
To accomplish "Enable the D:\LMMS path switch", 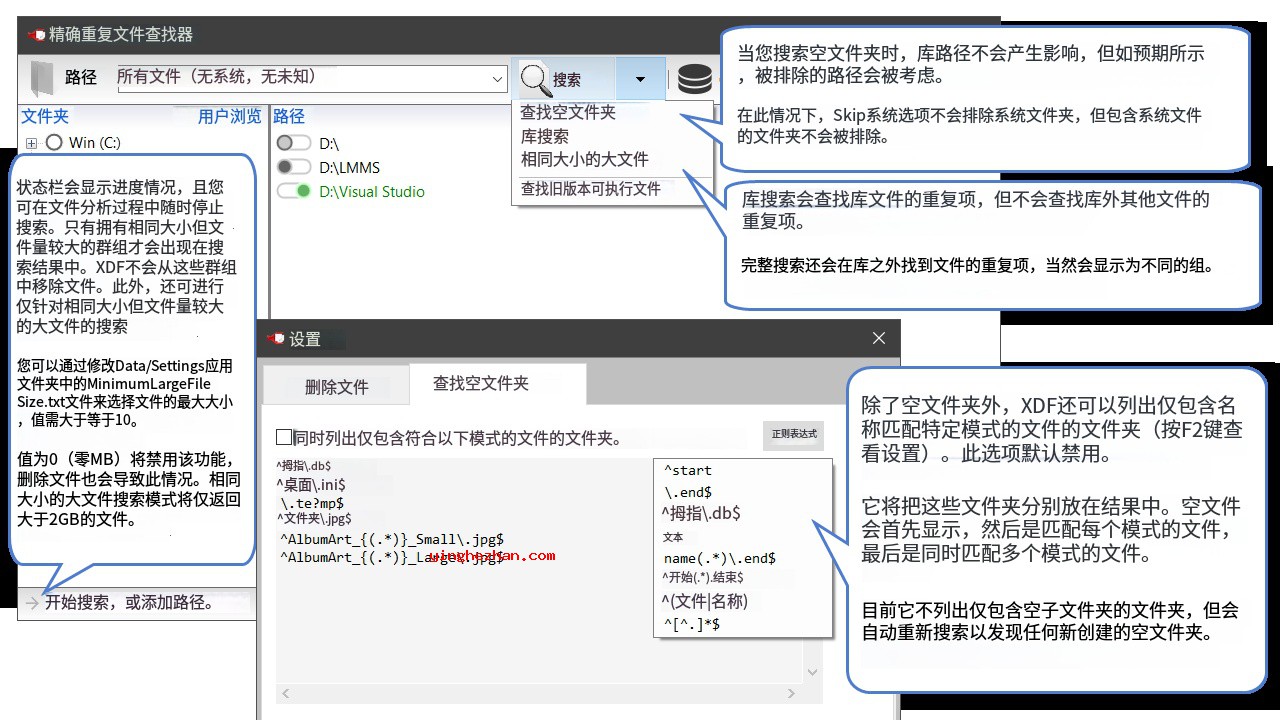I will click(x=293, y=167).
